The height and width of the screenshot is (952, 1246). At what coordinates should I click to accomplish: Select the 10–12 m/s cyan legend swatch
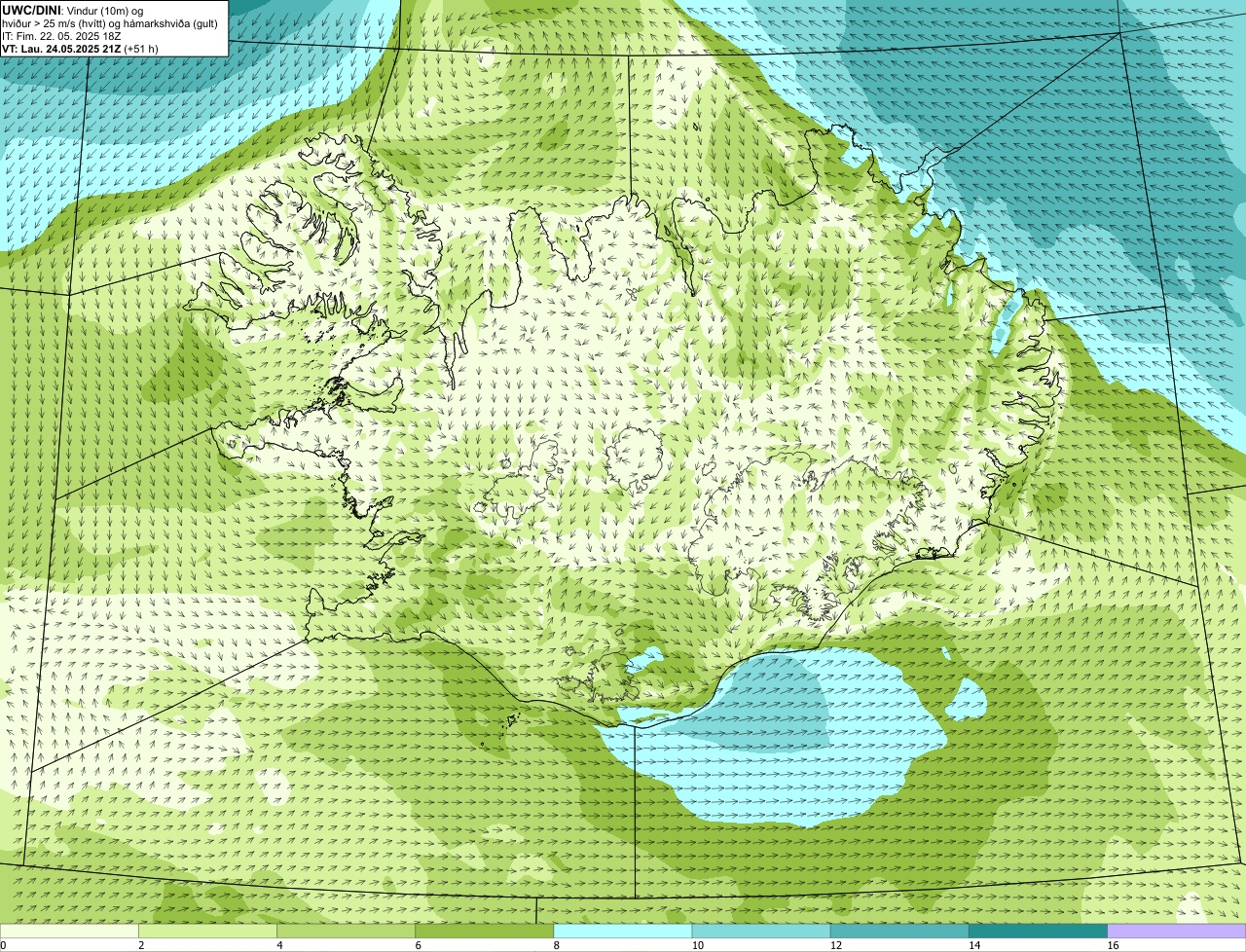761,931
